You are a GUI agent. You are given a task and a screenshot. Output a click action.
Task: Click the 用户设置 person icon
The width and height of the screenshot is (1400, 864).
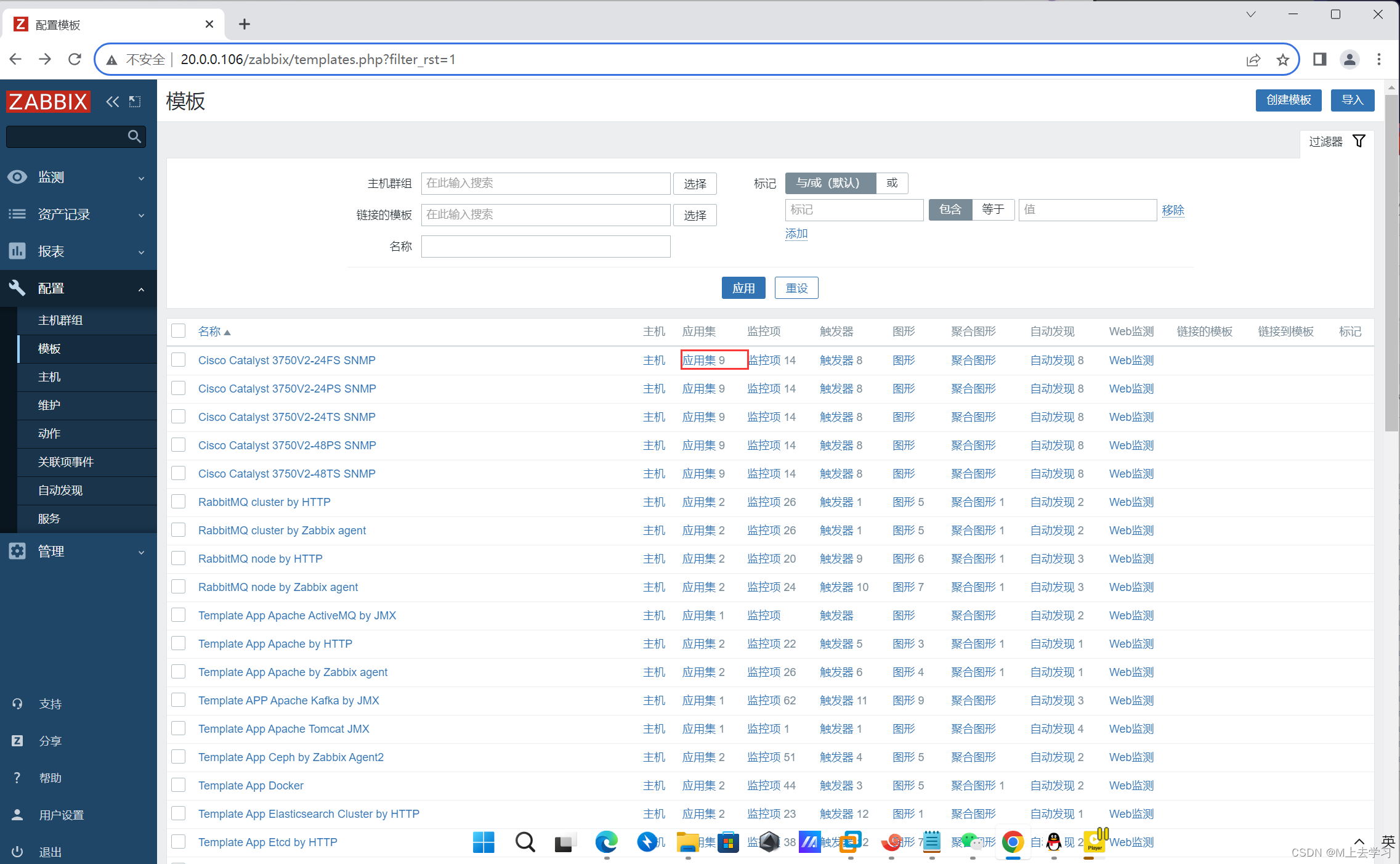pyautogui.click(x=17, y=815)
